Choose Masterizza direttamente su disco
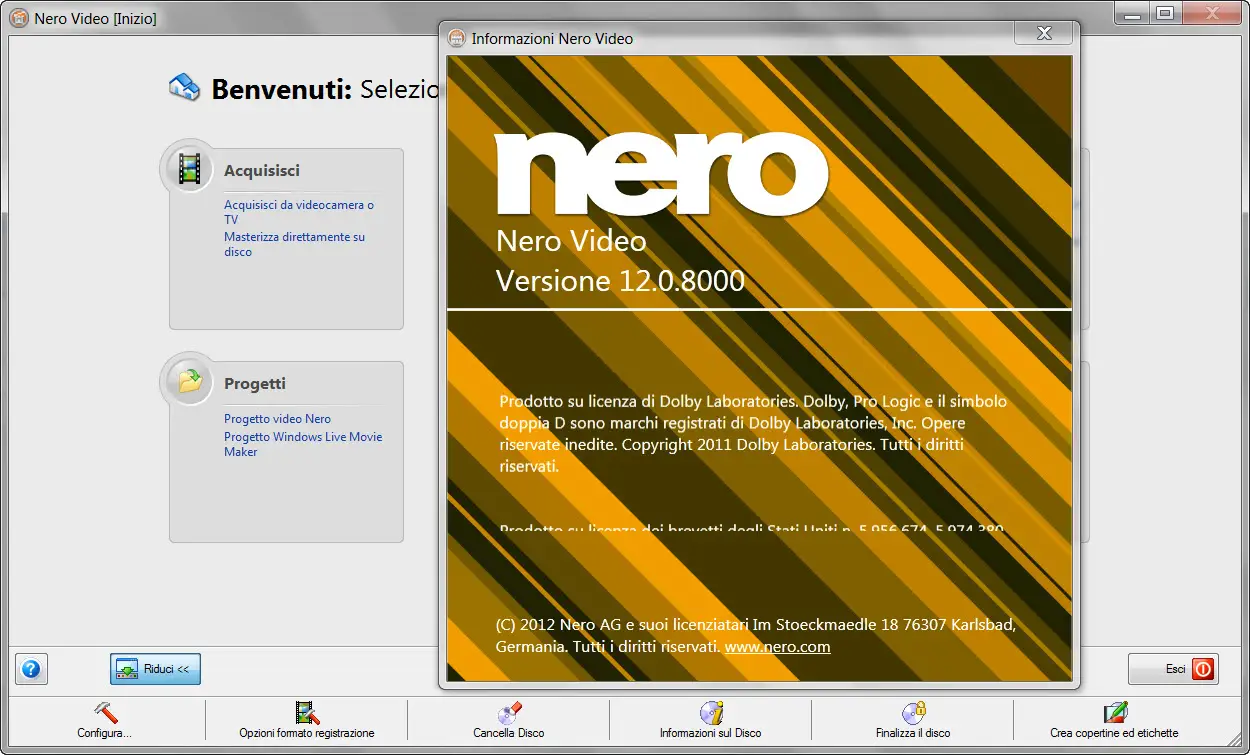This screenshot has width=1250, height=755. [x=294, y=244]
